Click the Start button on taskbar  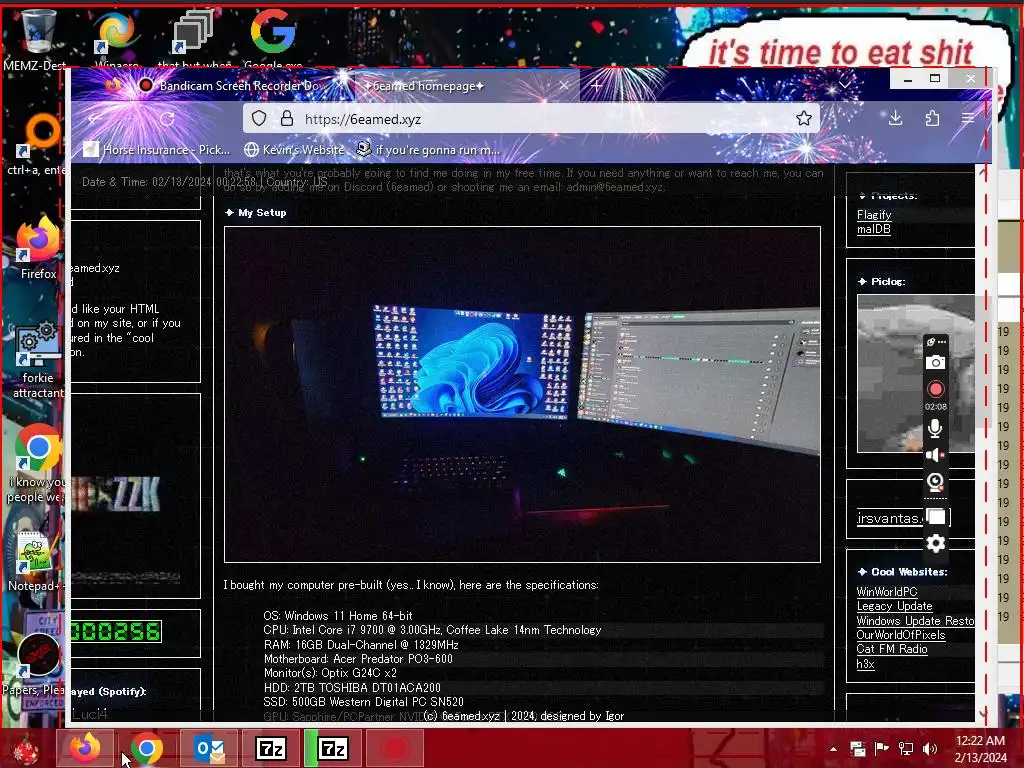(26, 748)
